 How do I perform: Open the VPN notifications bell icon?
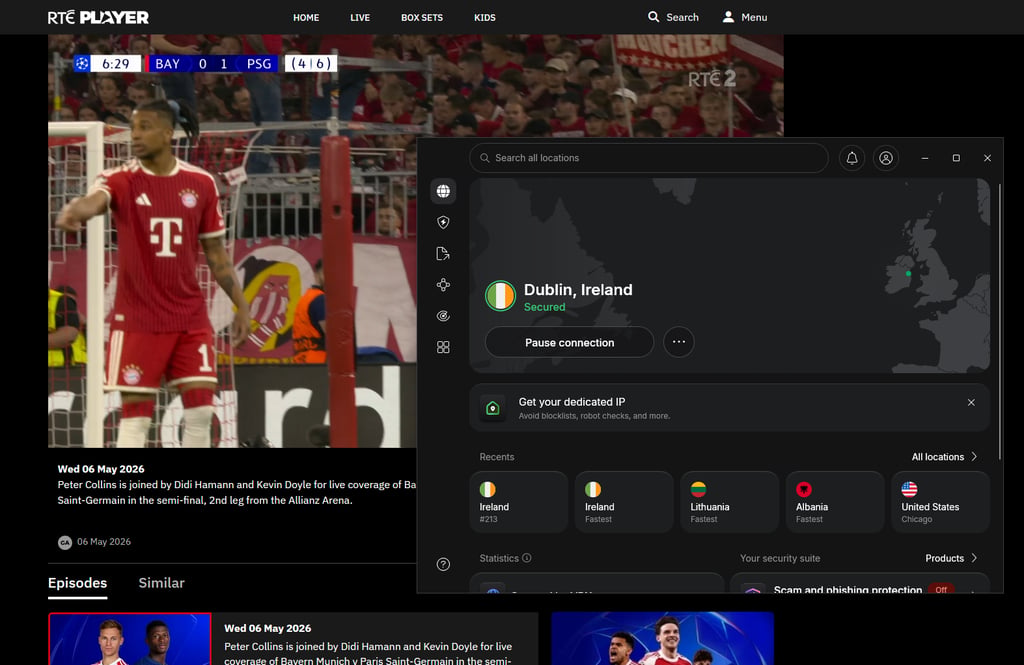click(852, 158)
